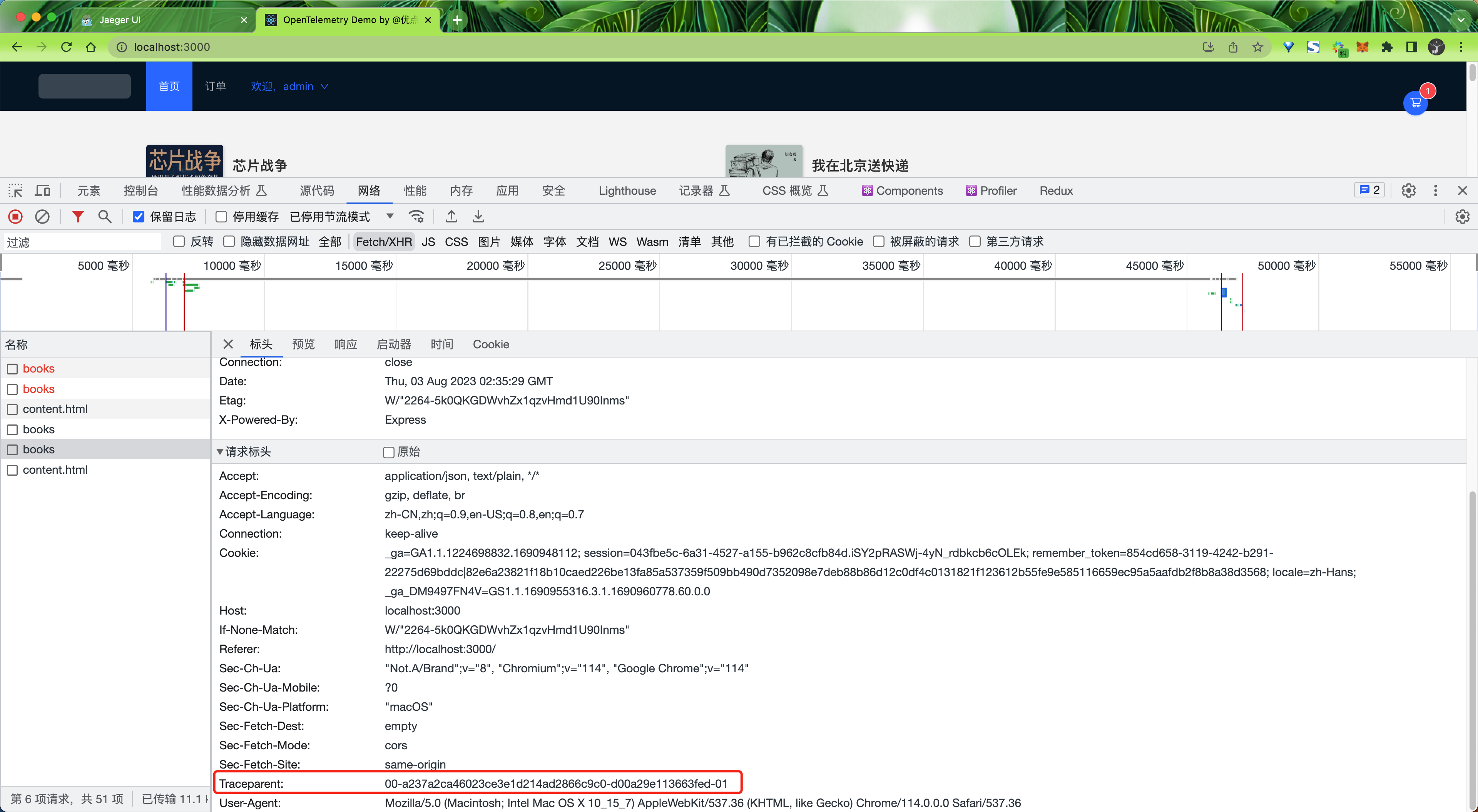Toggle the 原始 raw headers checkbox
The height and width of the screenshot is (812, 1478).
pyautogui.click(x=388, y=452)
